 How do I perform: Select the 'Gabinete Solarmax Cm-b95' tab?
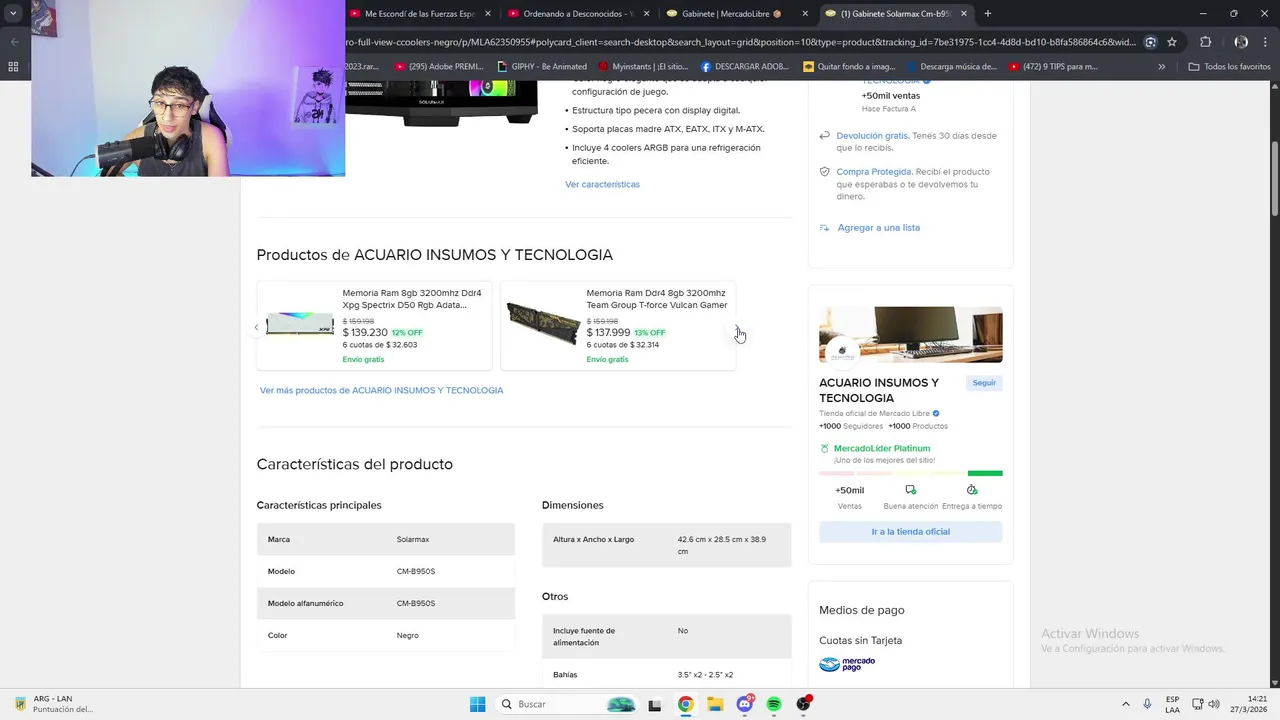897,13
